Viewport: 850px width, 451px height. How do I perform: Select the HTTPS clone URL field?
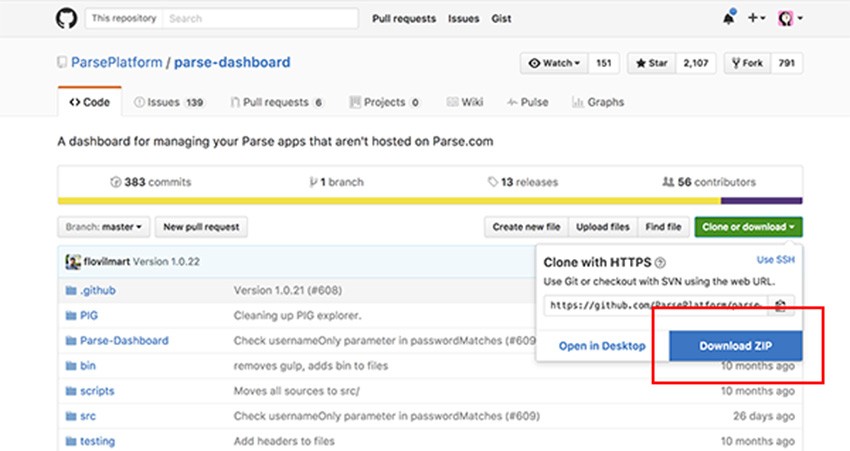656,305
